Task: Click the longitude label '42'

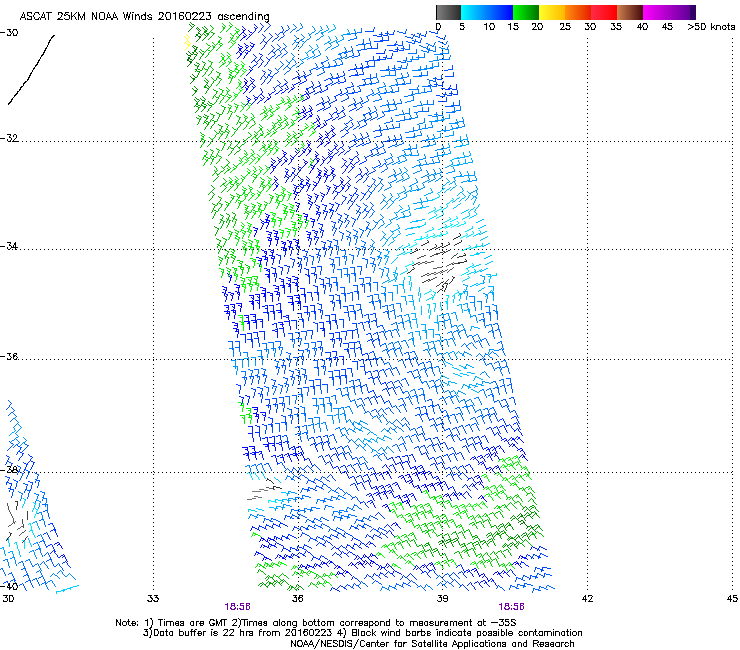Action: coord(587,599)
